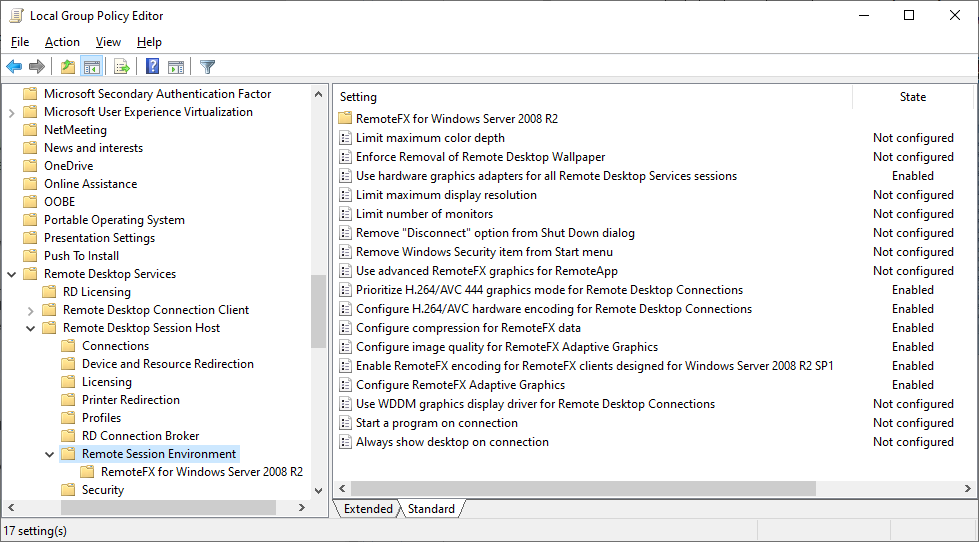Select the Limit maximum color depth setting
The height and width of the screenshot is (542, 979).
coord(430,138)
